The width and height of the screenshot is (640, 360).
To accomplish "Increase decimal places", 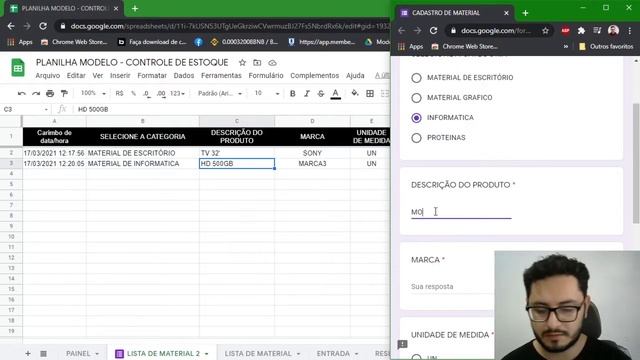I will coord(161,93).
